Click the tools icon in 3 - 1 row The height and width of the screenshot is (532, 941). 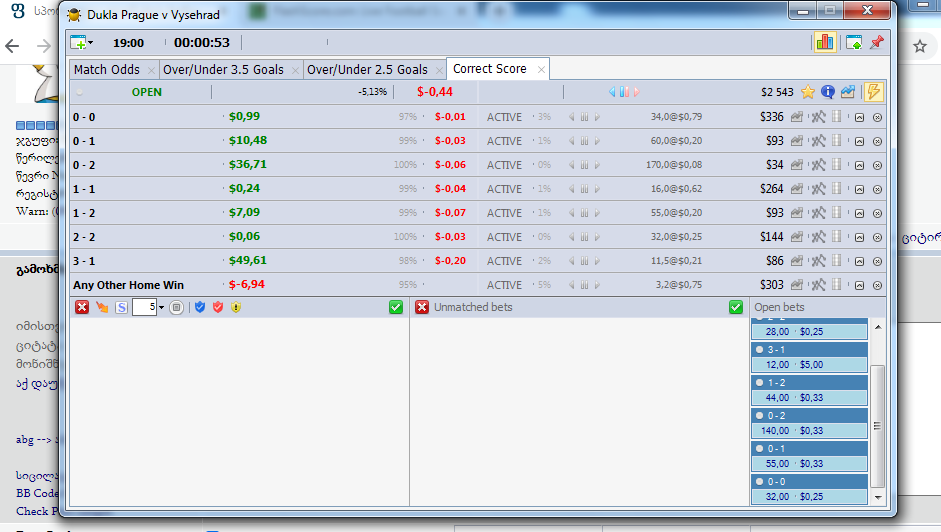coord(819,261)
